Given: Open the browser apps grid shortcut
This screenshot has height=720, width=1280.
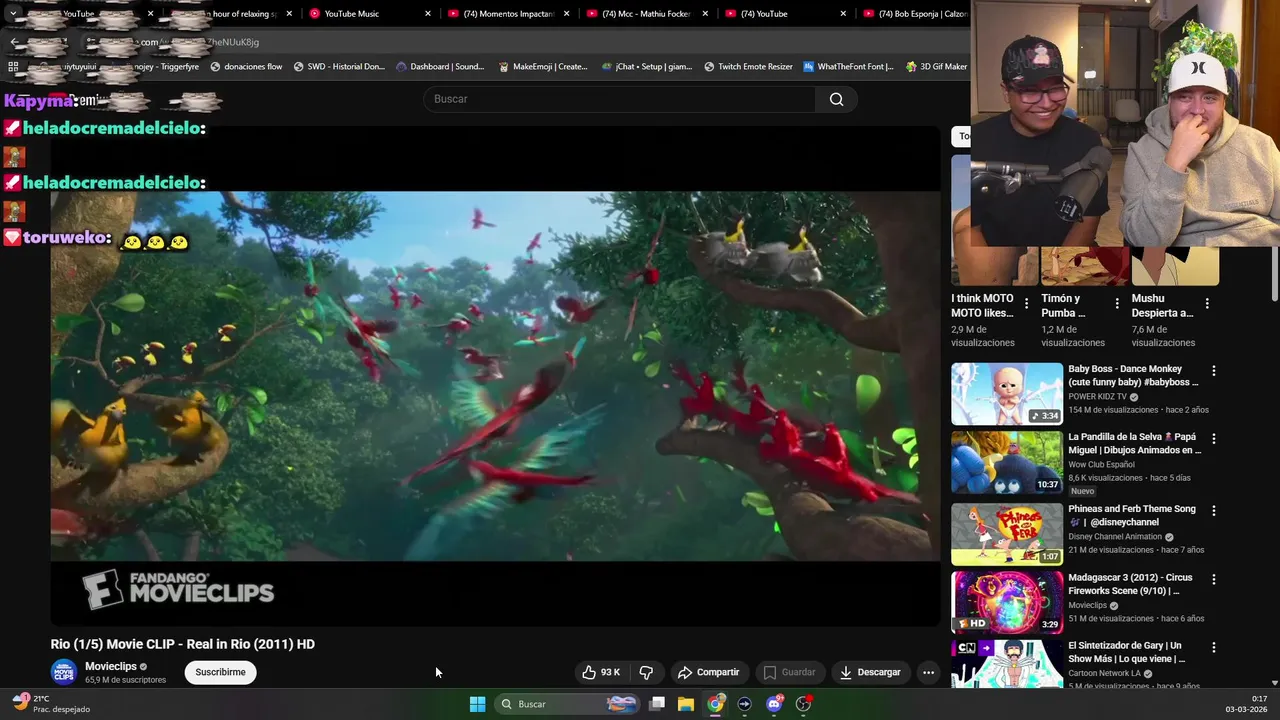Looking at the screenshot, I should (x=13, y=67).
